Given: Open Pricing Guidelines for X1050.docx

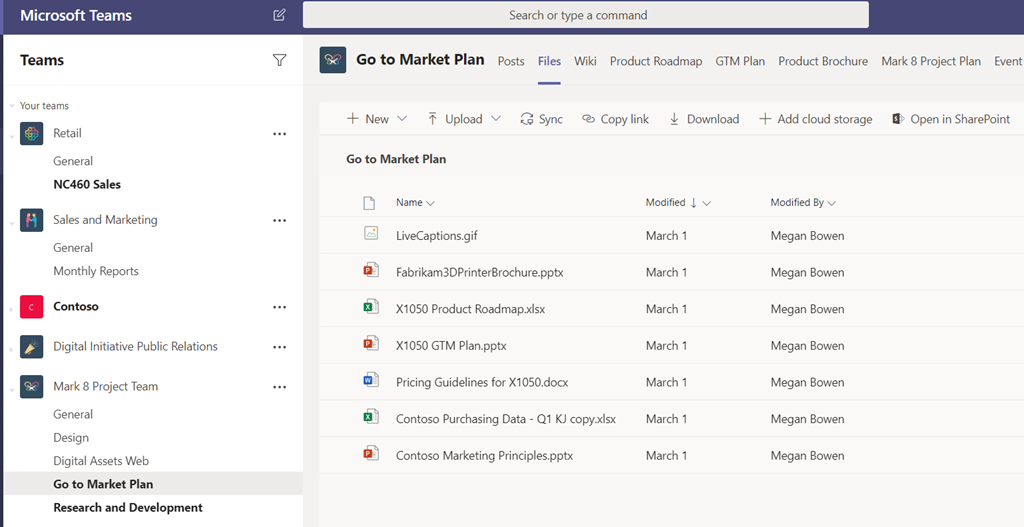Looking at the screenshot, I should coord(482,382).
